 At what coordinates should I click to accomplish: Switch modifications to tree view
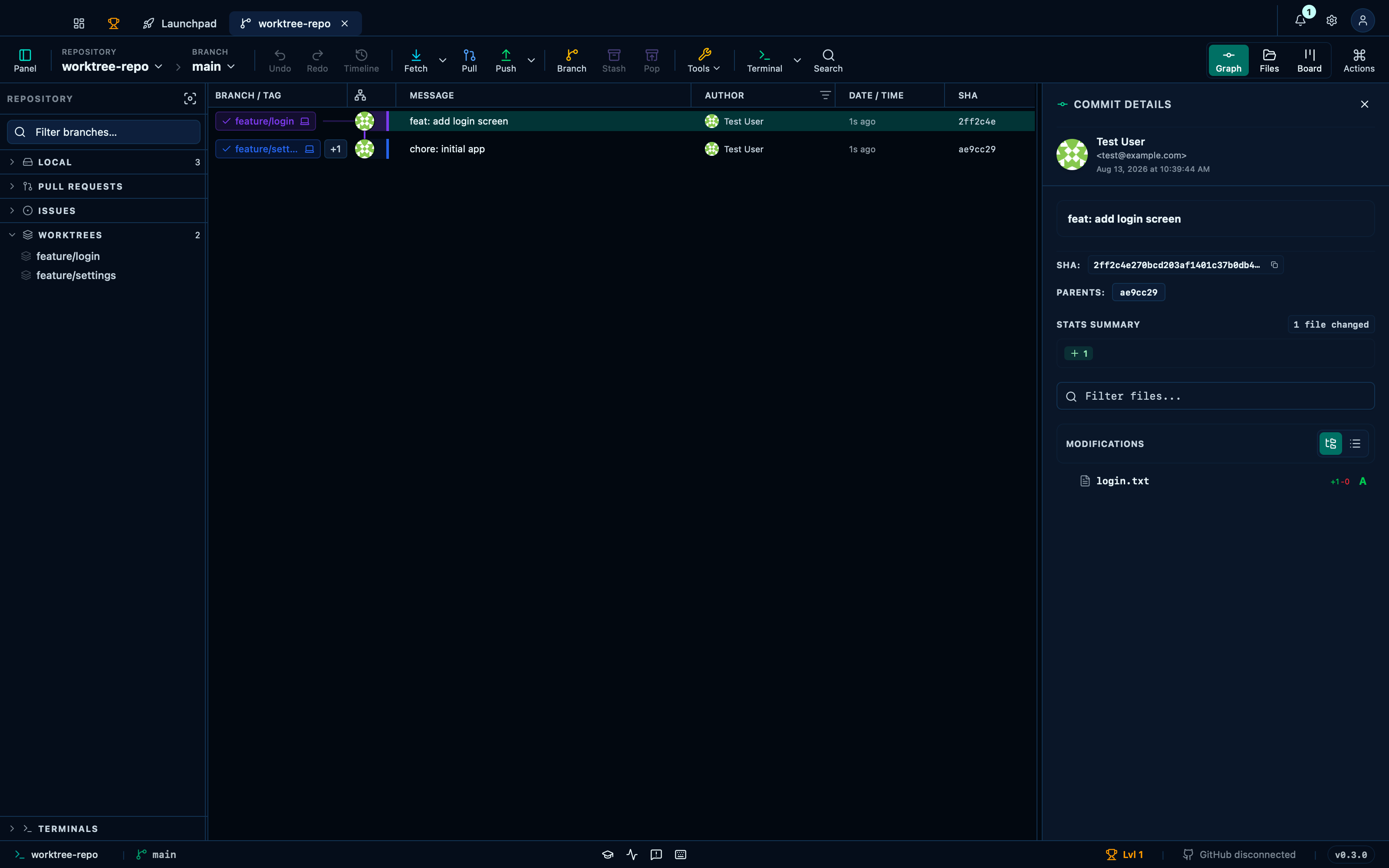pyautogui.click(x=1330, y=444)
